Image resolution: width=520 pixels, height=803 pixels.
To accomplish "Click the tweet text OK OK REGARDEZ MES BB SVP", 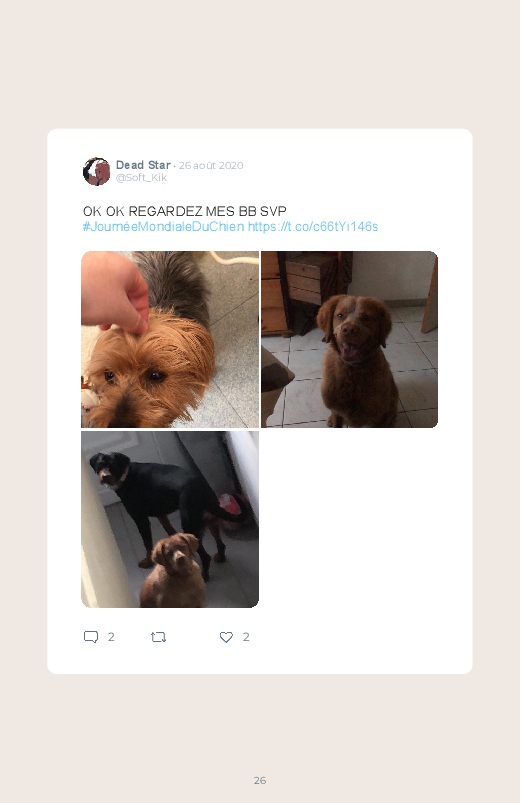I will click(184, 211).
